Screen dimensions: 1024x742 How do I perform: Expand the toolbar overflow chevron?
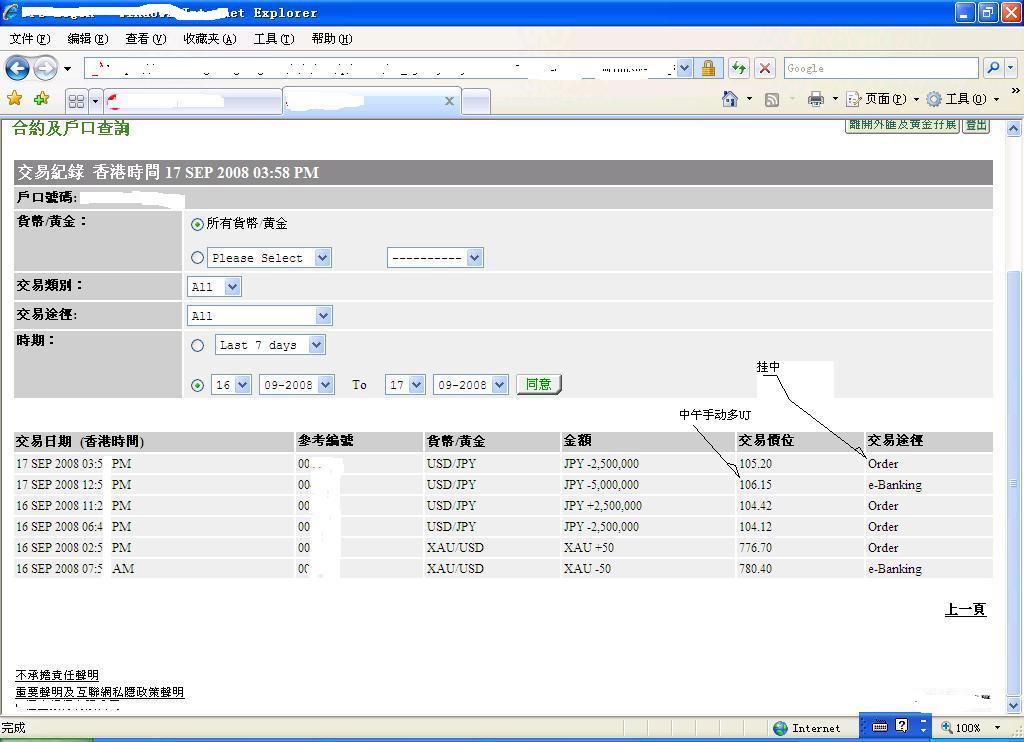(x=1015, y=91)
